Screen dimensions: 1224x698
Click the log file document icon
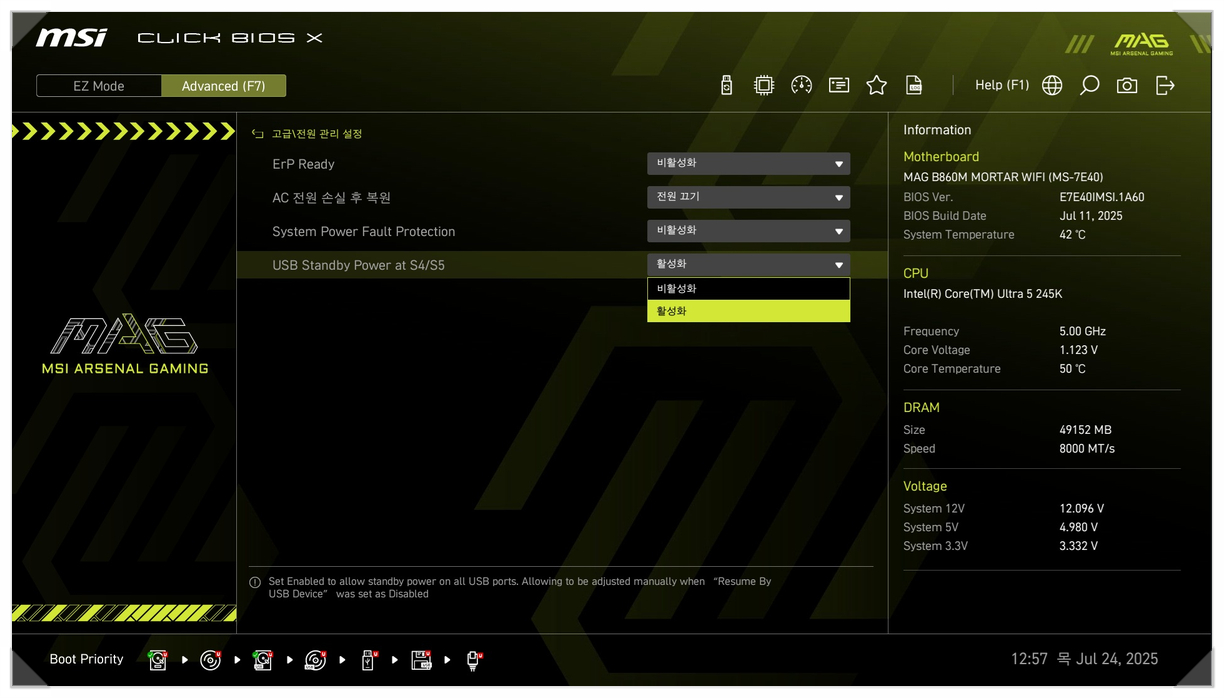point(913,86)
